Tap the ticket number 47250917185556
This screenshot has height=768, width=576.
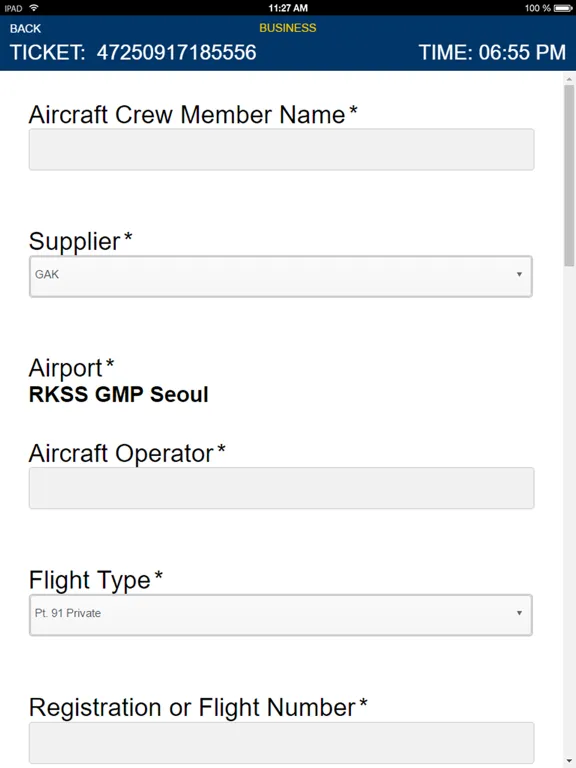pyautogui.click(x=176, y=52)
